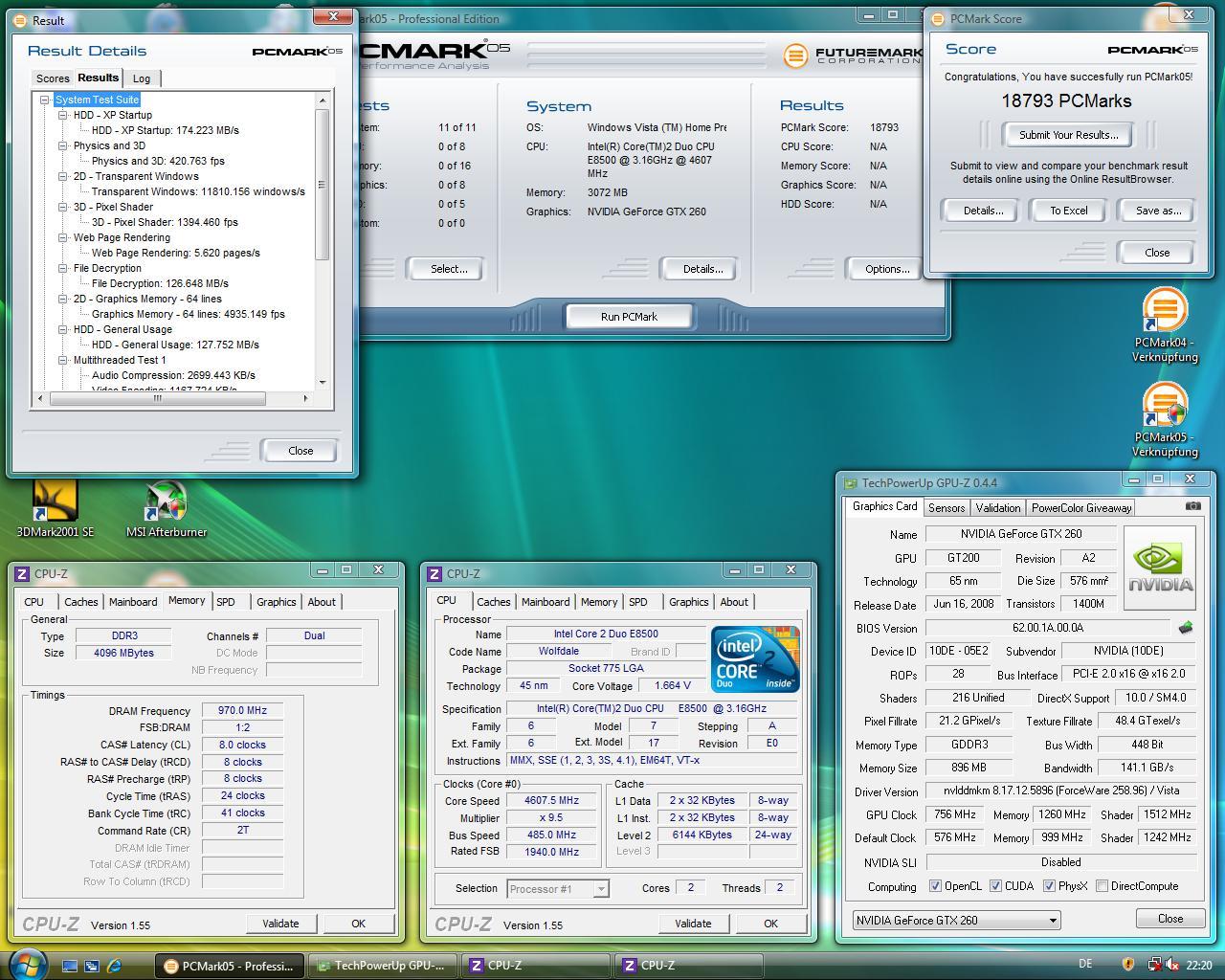
Task: Launch Internet Explorer from quick launch
Action: point(114,966)
